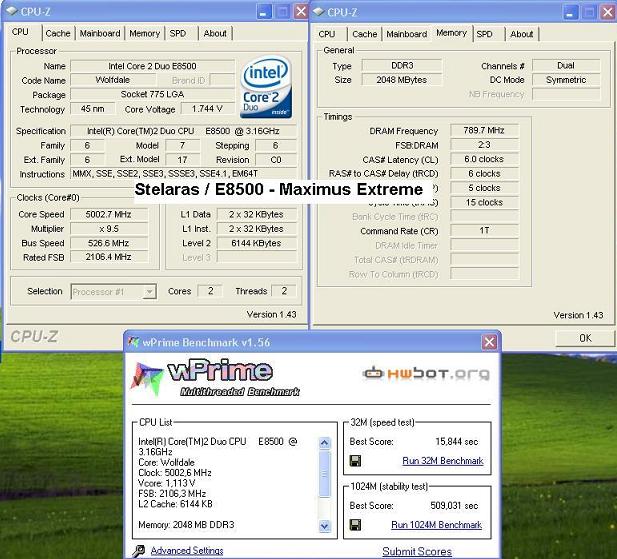The height and width of the screenshot is (559, 617).
Task: Click the FSB:DRAM value 2:3
Action: pyautogui.click(x=484, y=145)
